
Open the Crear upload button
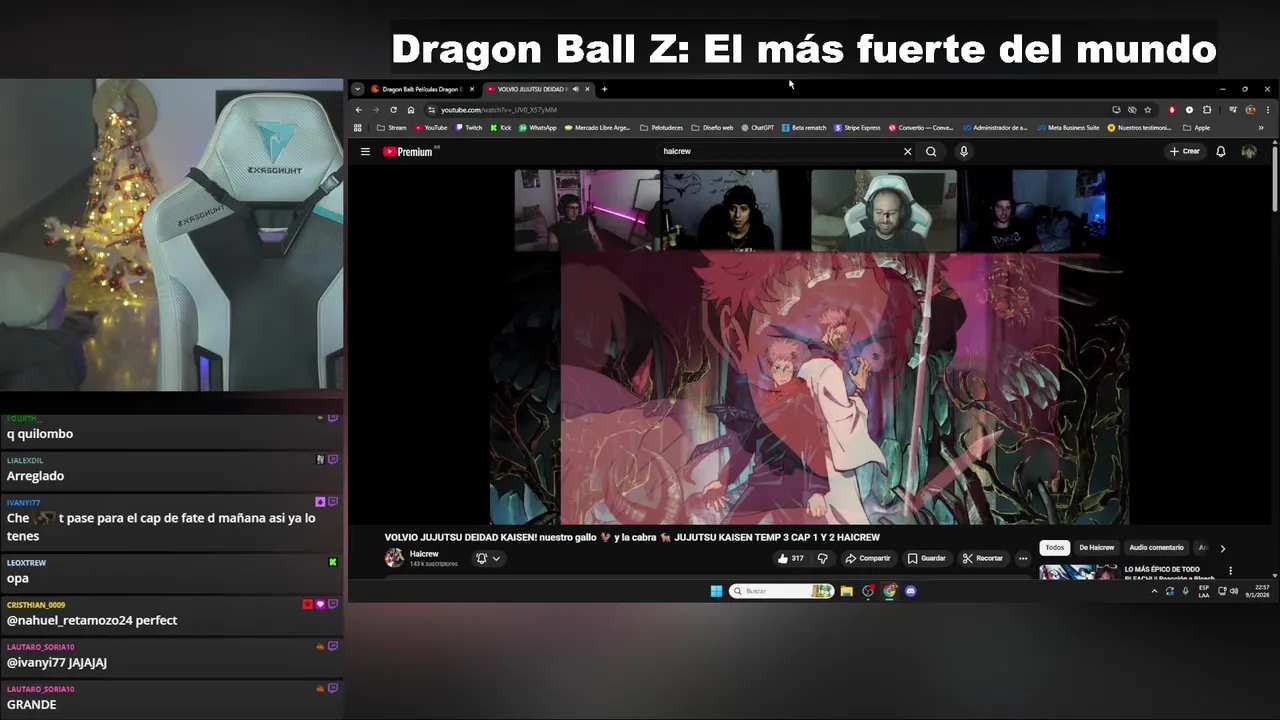coord(1184,152)
